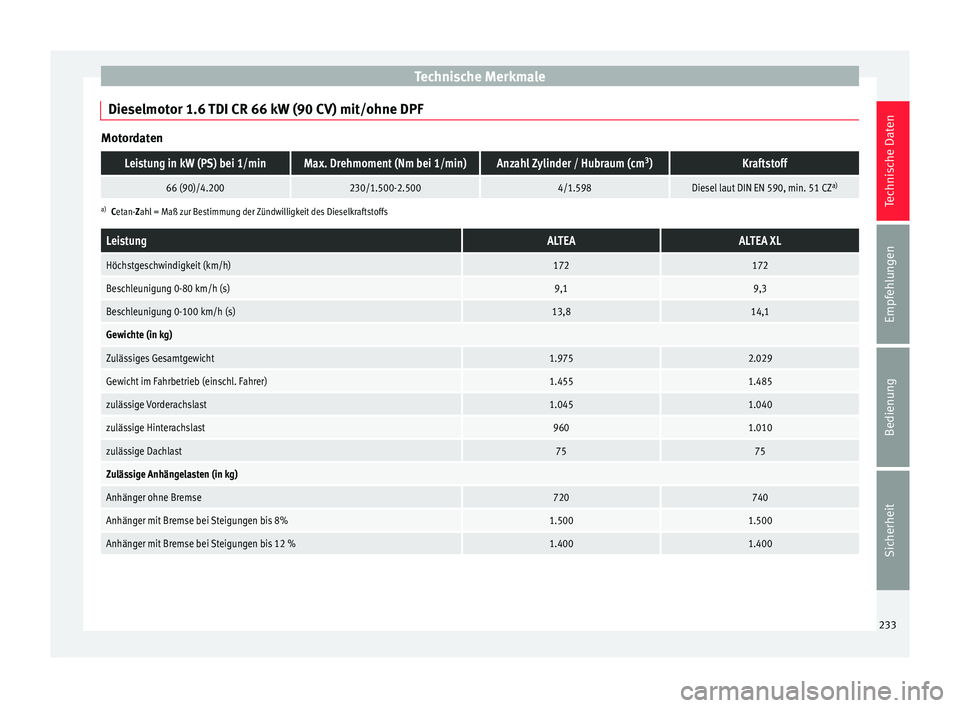Select the Höchstgeschwindigkeit (km/h) row label
The image size is (960, 708).
(x=168, y=266)
